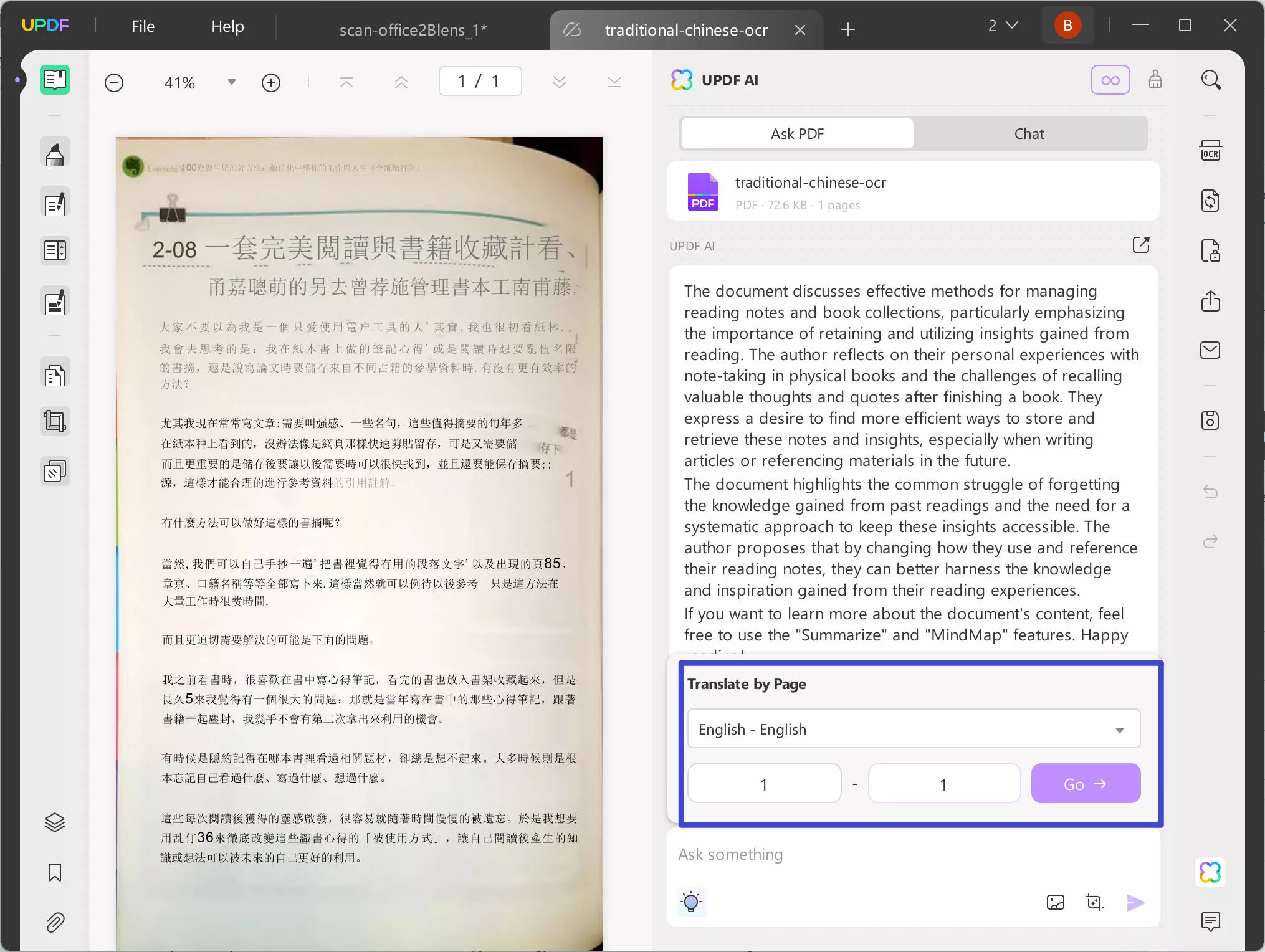Click the Share document icon
The image size is (1265, 952).
click(x=1211, y=301)
